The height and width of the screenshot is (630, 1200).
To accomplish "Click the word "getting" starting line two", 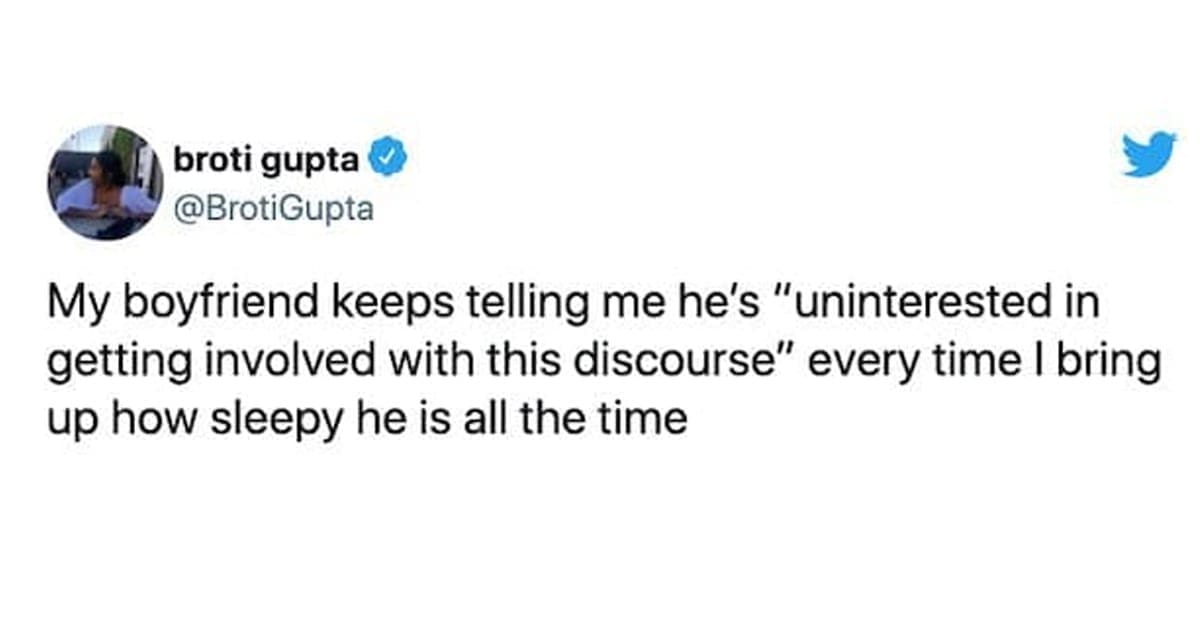I will tap(111, 363).
